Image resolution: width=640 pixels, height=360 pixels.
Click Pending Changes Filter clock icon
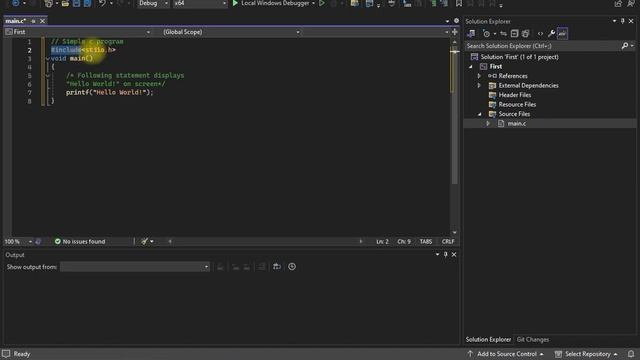point(486,33)
